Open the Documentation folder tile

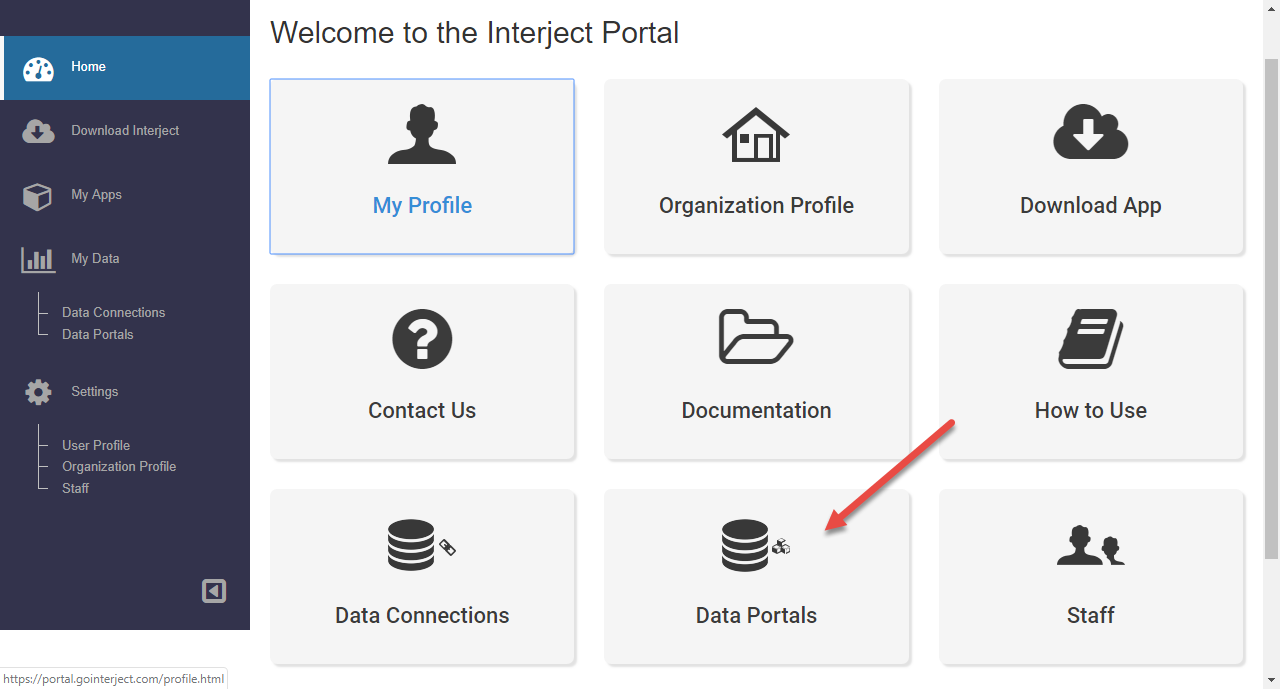pyautogui.click(x=756, y=372)
